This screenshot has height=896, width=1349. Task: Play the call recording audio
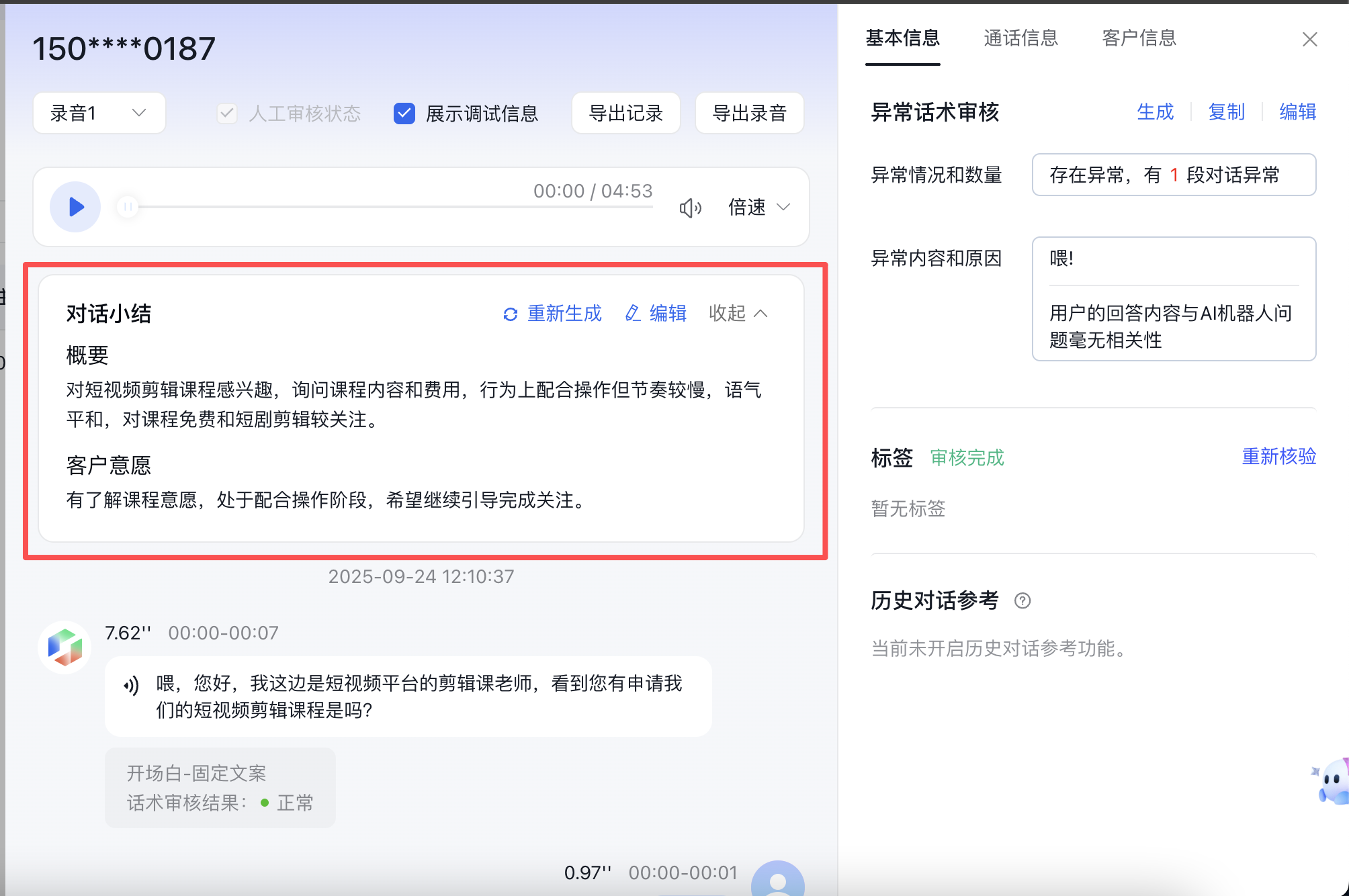tap(75, 207)
